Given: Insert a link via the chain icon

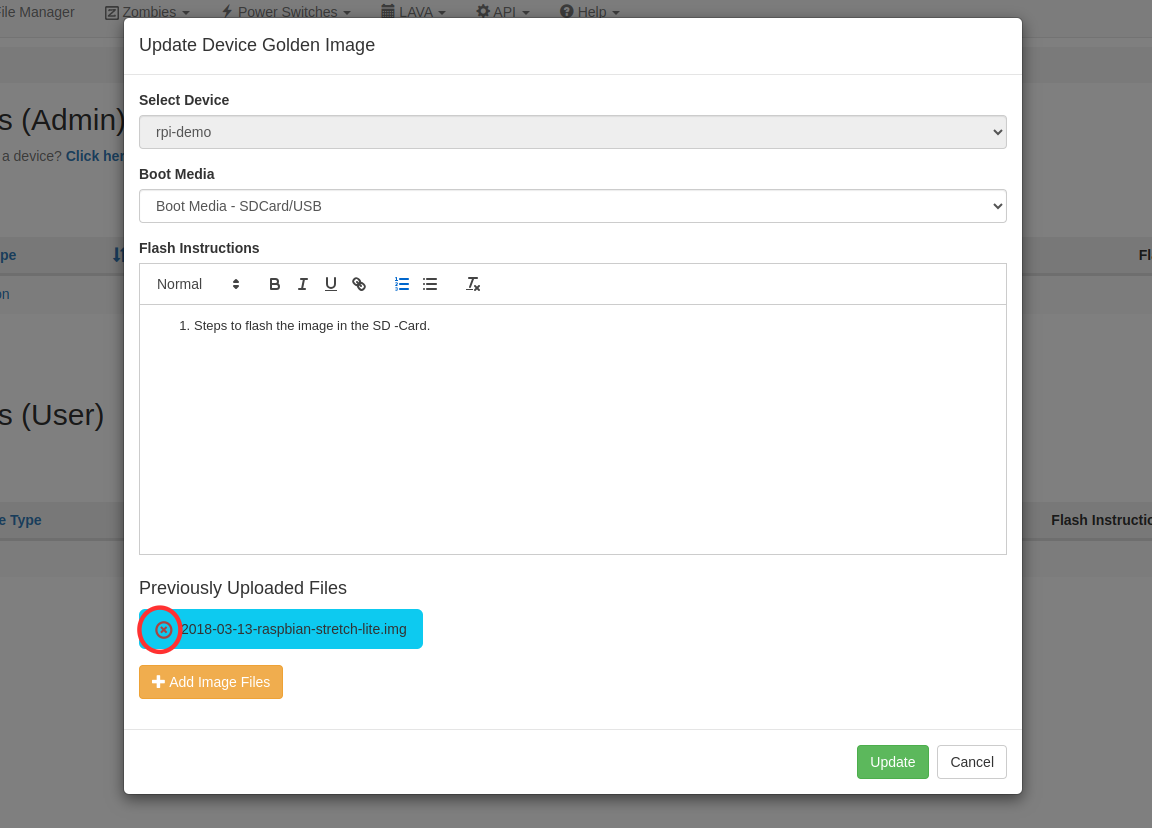Looking at the screenshot, I should pos(359,284).
